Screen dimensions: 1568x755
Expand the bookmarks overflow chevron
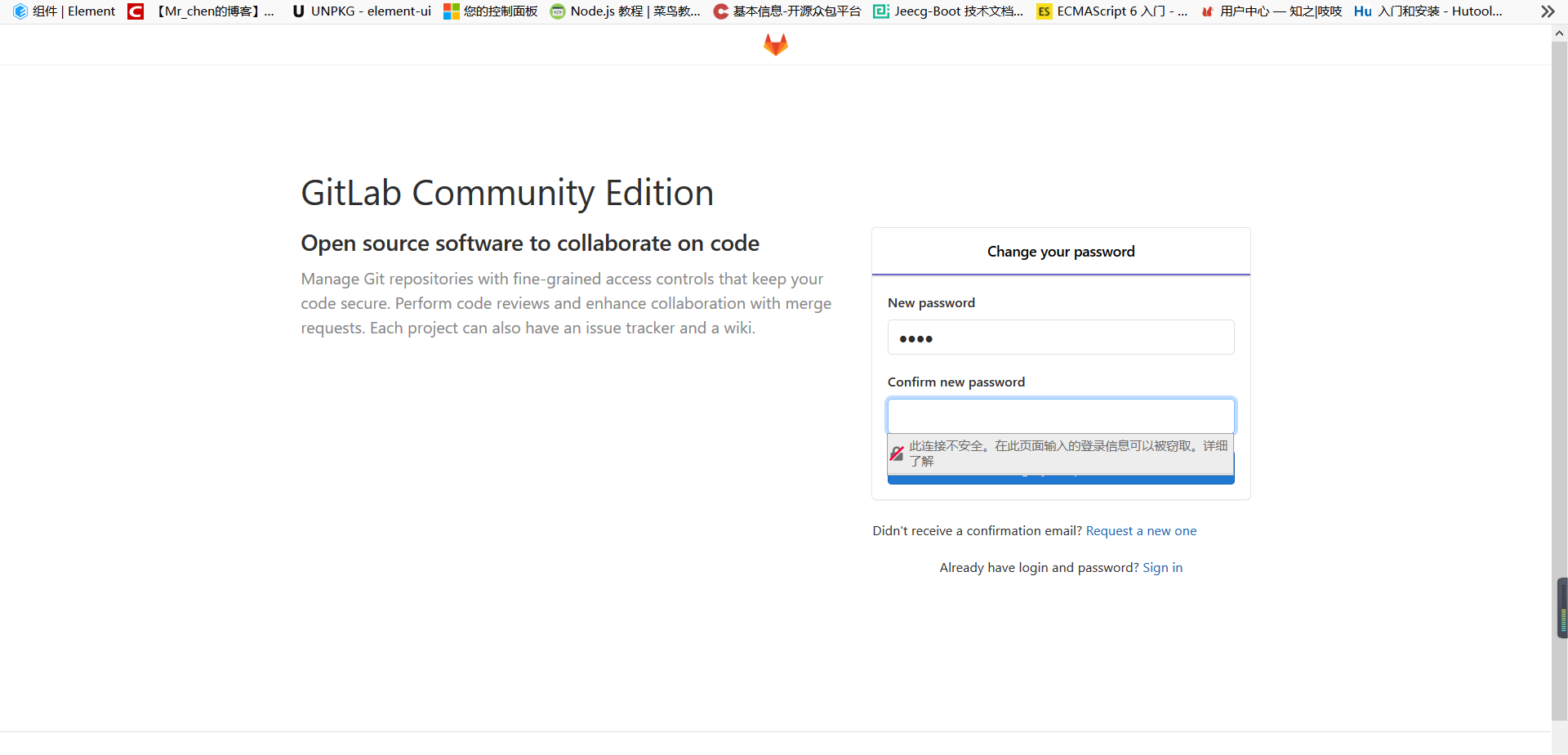[1548, 11]
